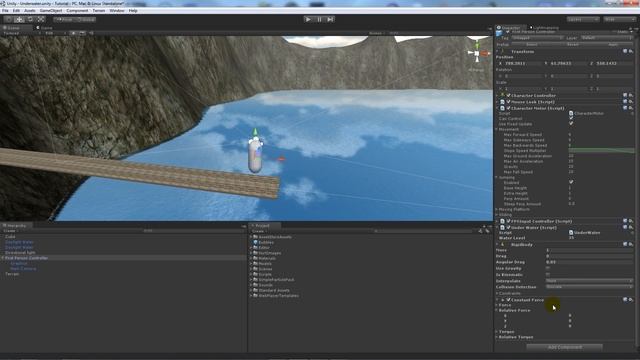Open the Character Controller gear menu

pos(631,95)
